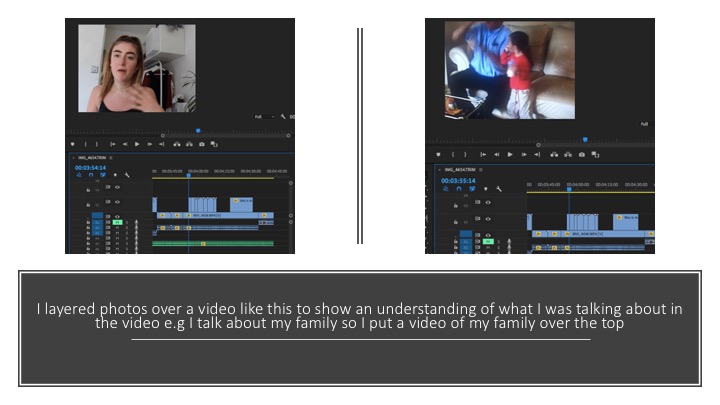Toggle V3 eye visibility in 00:03:54:14 timeline
The image size is (720, 405).
tap(117, 187)
